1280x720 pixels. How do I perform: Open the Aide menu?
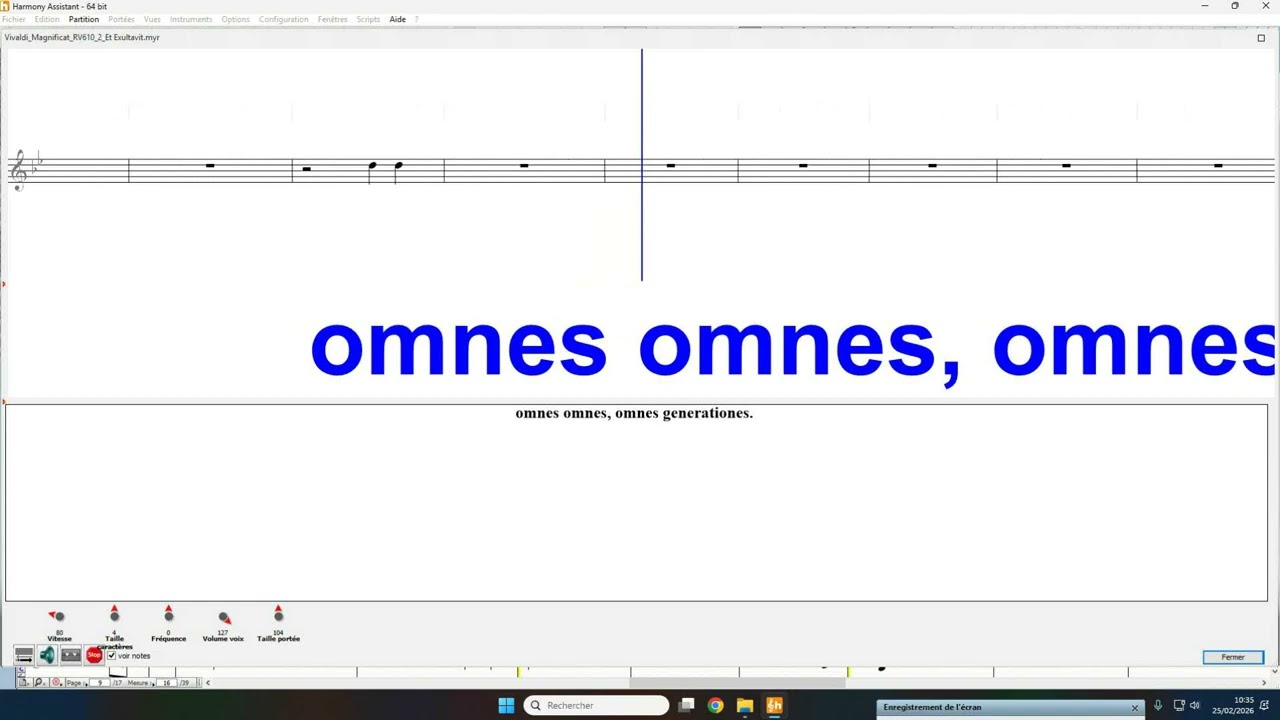pyautogui.click(x=397, y=19)
